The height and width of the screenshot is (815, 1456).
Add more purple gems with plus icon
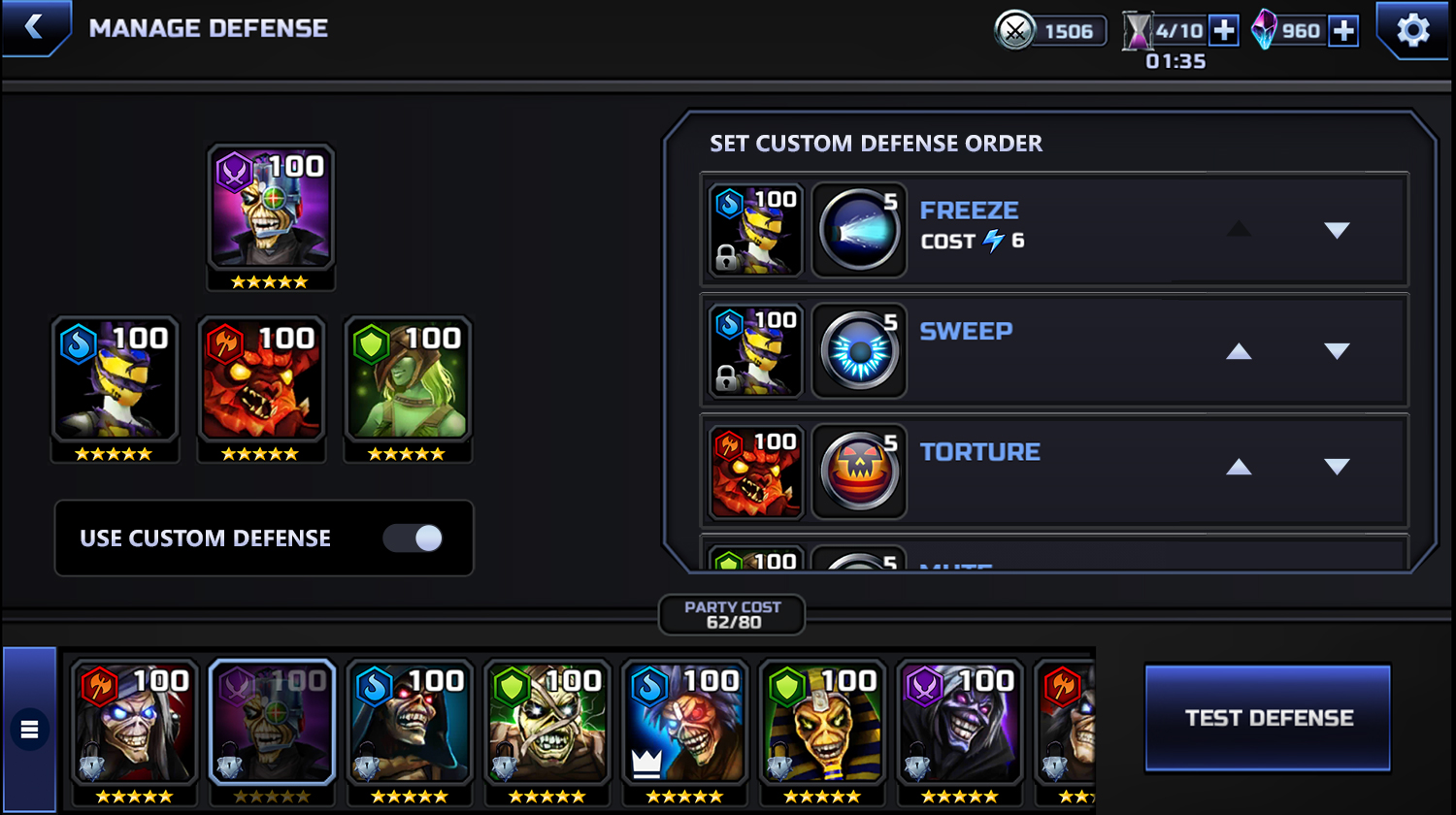tap(1343, 31)
